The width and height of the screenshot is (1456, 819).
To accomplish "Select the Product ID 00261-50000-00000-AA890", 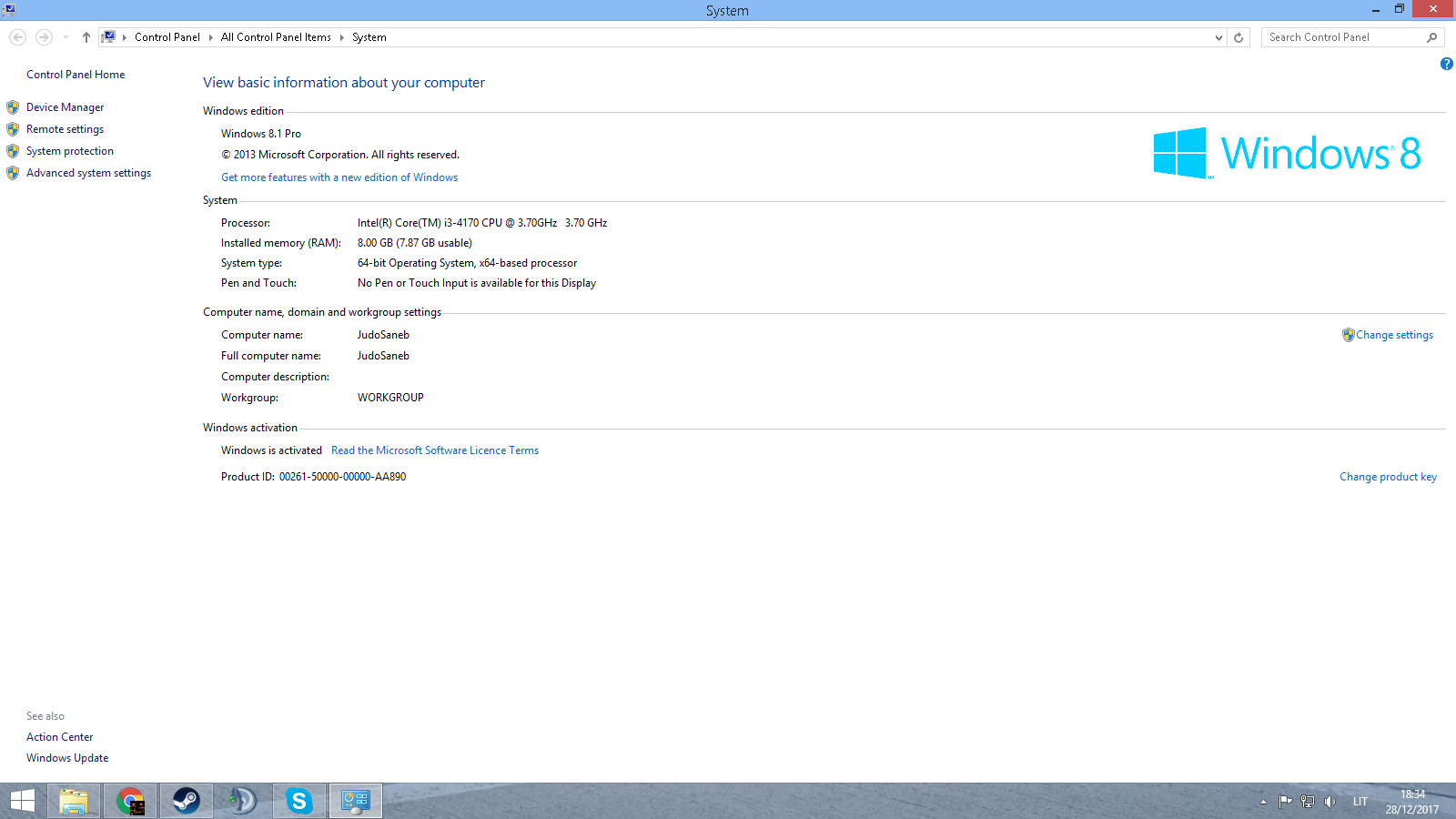I will coord(342,477).
